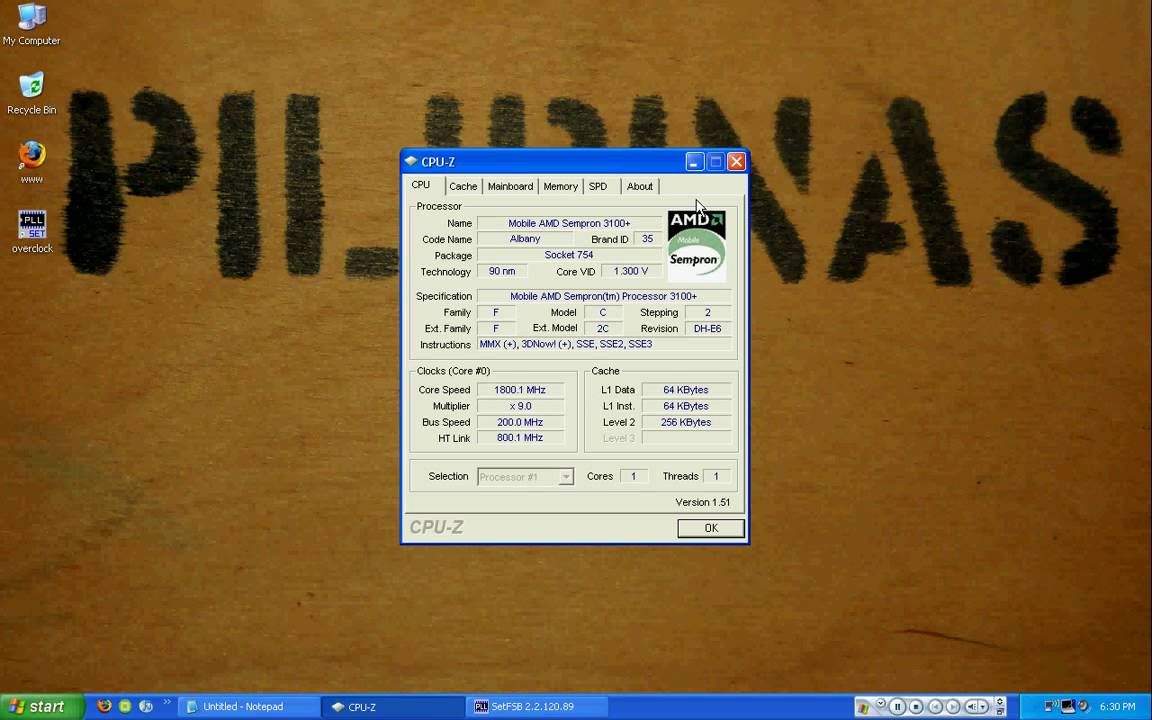Viewport: 1152px width, 720px height.
Task: Click the CPU-Z title bar icon
Action: (411, 162)
